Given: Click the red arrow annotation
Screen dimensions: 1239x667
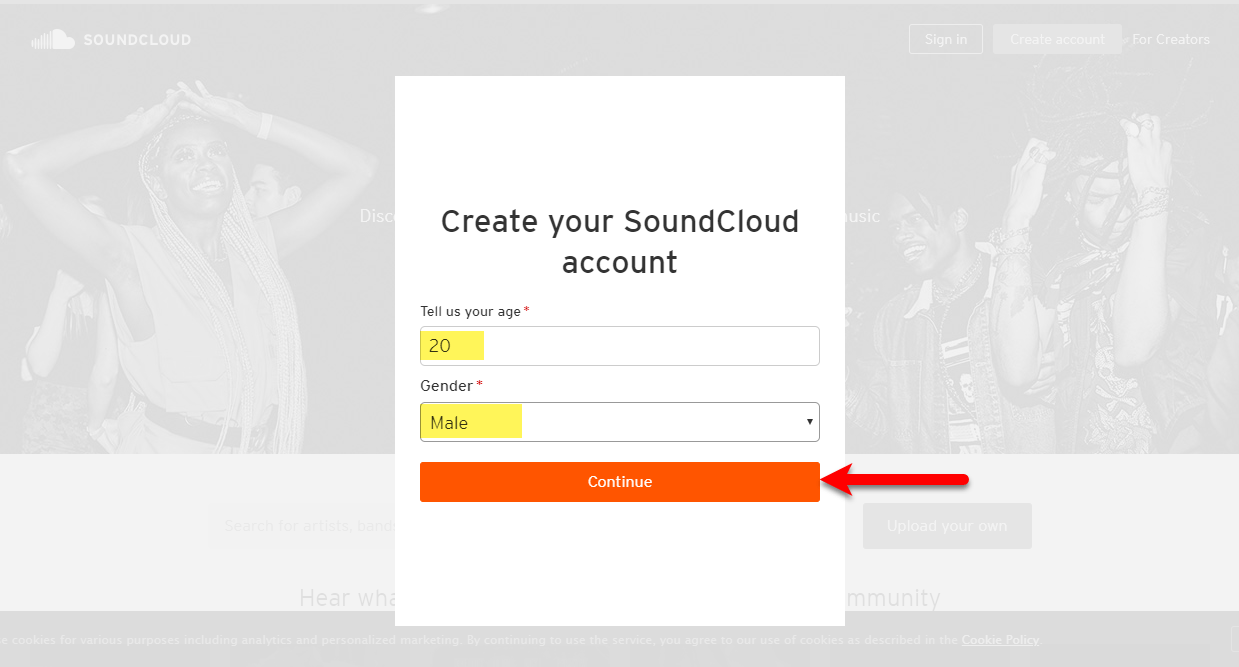Looking at the screenshot, I should [894, 481].
